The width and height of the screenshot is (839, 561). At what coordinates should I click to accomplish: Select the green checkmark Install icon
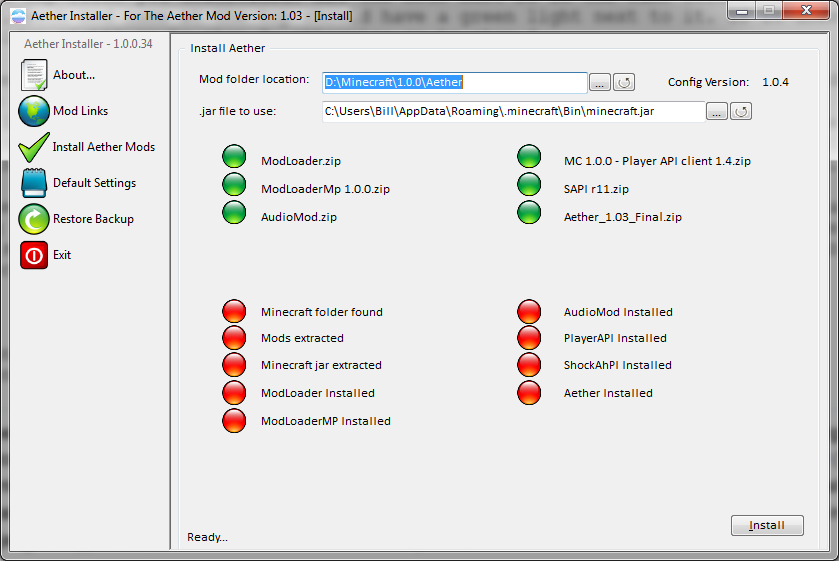(34, 147)
